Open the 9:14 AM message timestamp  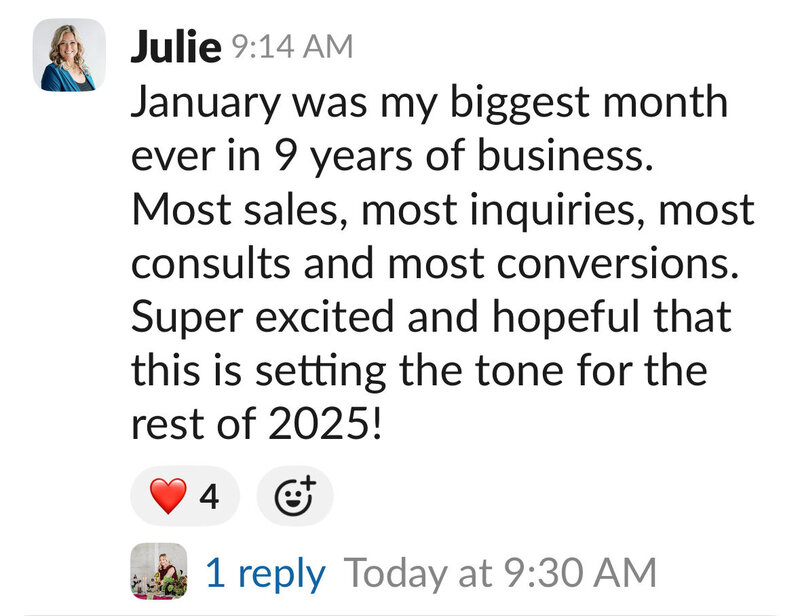(x=291, y=47)
